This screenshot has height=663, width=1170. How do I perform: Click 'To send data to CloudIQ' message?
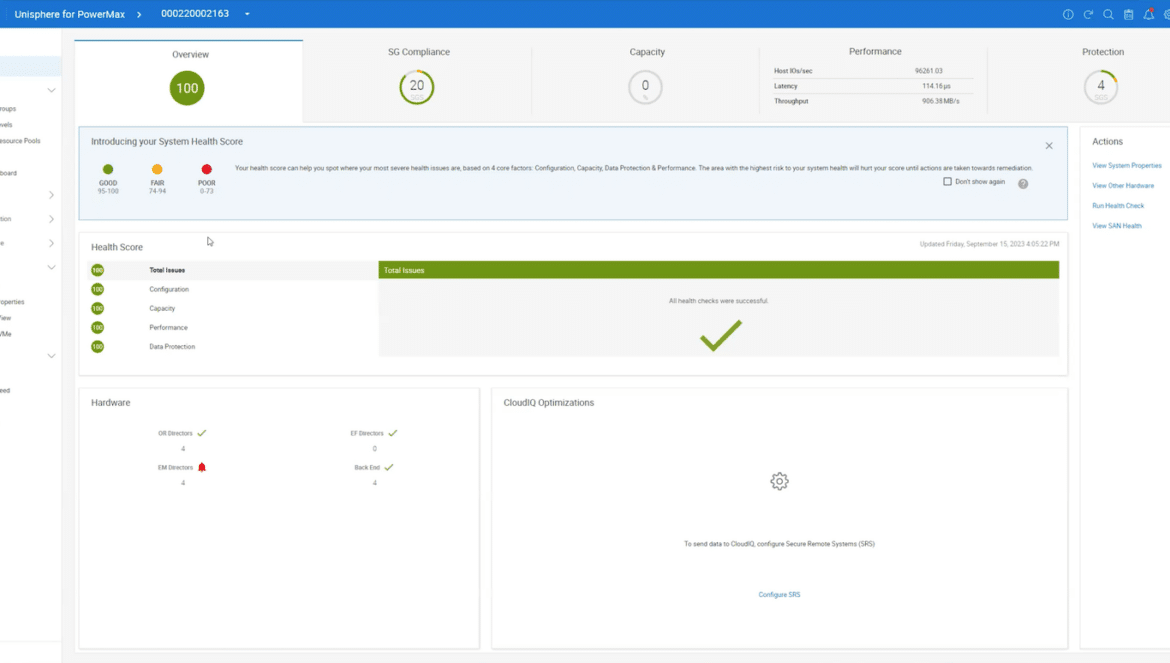click(779, 544)
